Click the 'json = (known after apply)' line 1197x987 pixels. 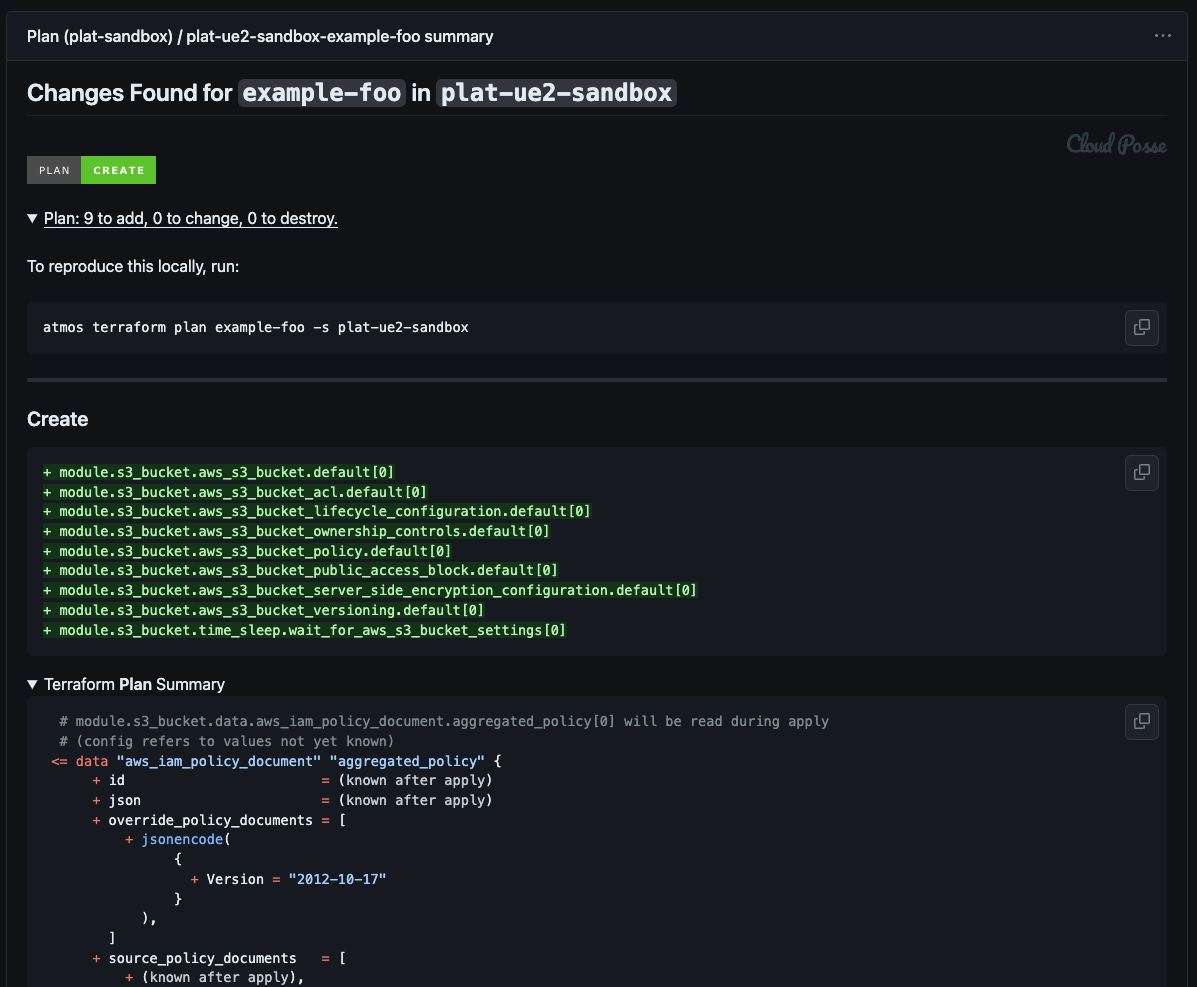pos(292,800)
